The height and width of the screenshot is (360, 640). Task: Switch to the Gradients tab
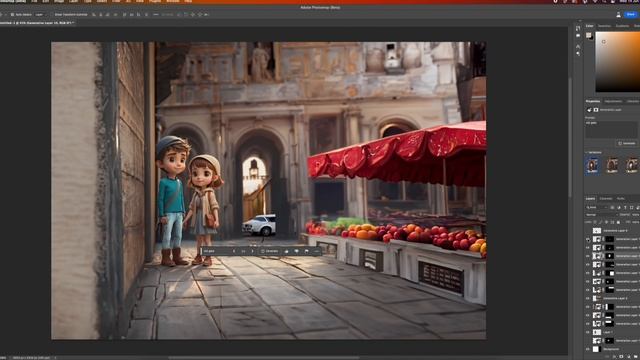click(622, 26)
